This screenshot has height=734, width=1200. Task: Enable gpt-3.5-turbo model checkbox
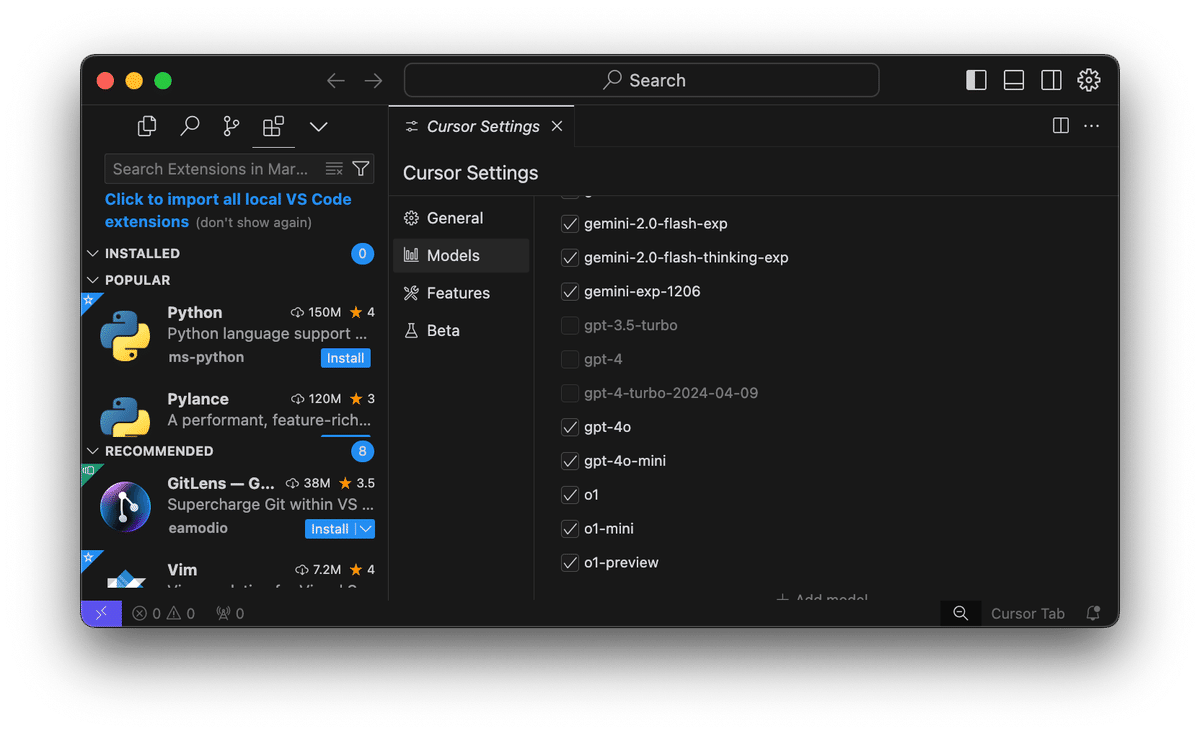(570, 326)
